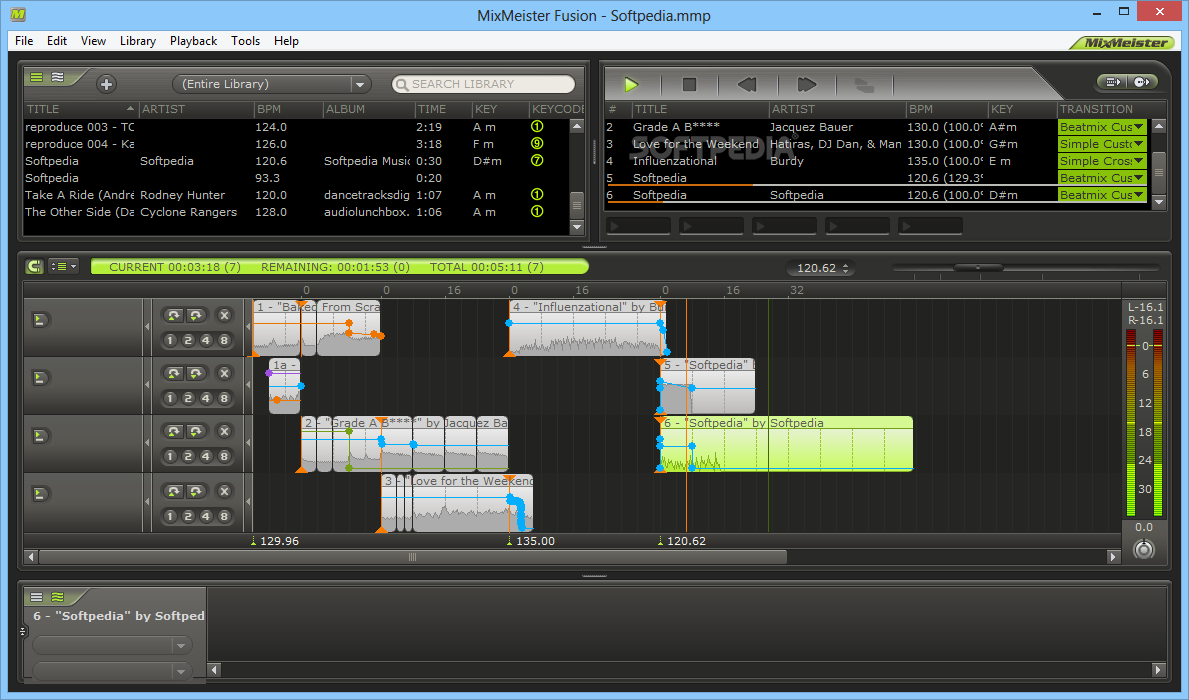1189x700 pixels.
Task: Open the timeline track list options dropdown
Action: (x=63, y=266)
